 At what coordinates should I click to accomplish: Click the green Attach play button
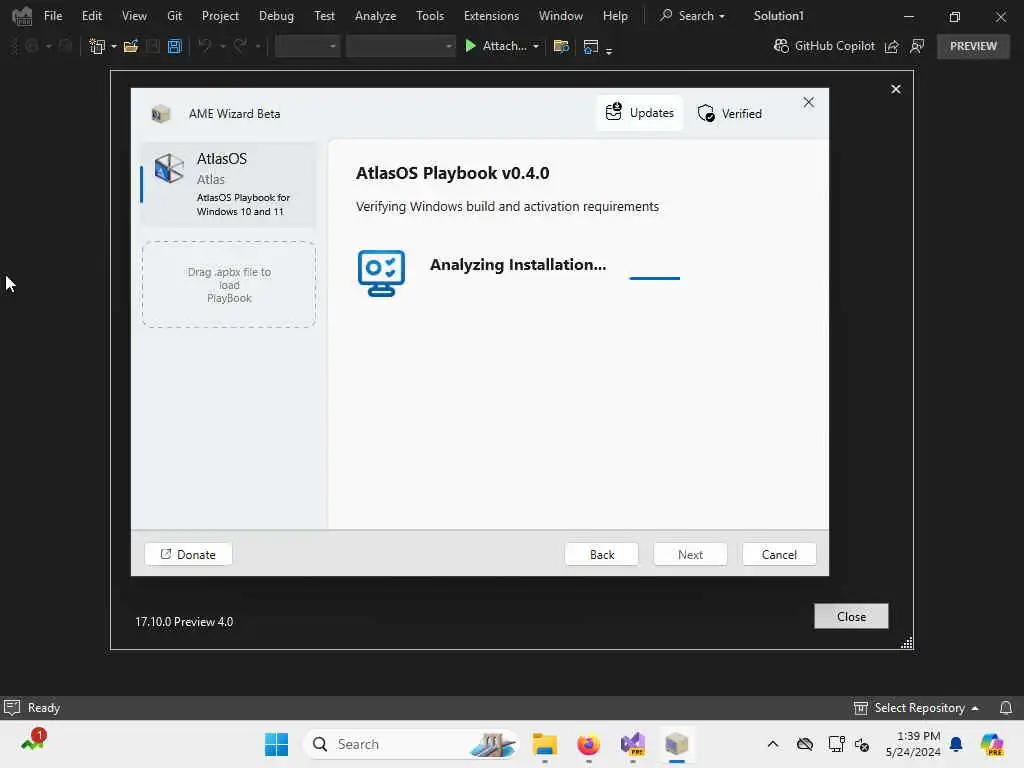click(x=470, y=46)
